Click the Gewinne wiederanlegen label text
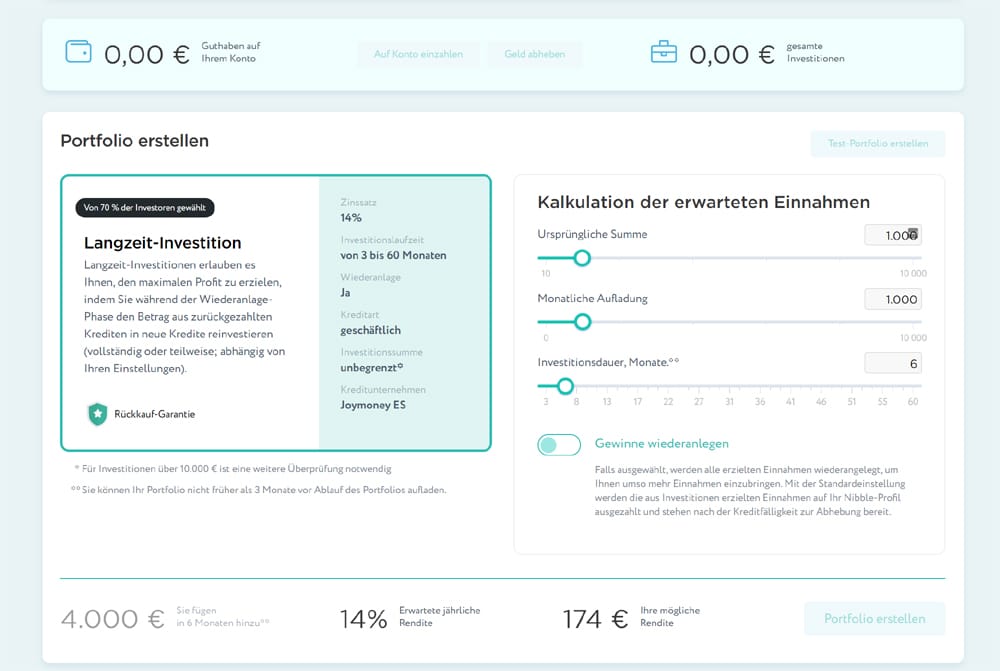The image size is (1000, 671). [661, 444]
